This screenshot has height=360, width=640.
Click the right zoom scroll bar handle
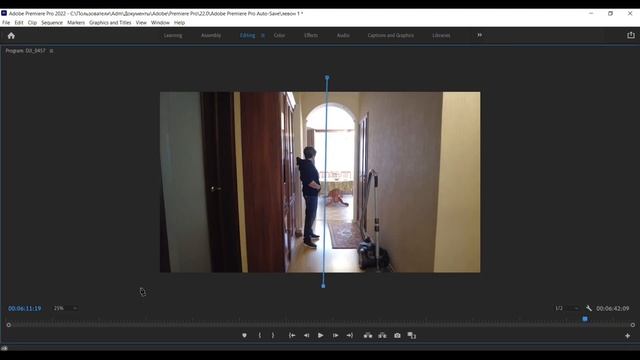click(x=633, y=325)
